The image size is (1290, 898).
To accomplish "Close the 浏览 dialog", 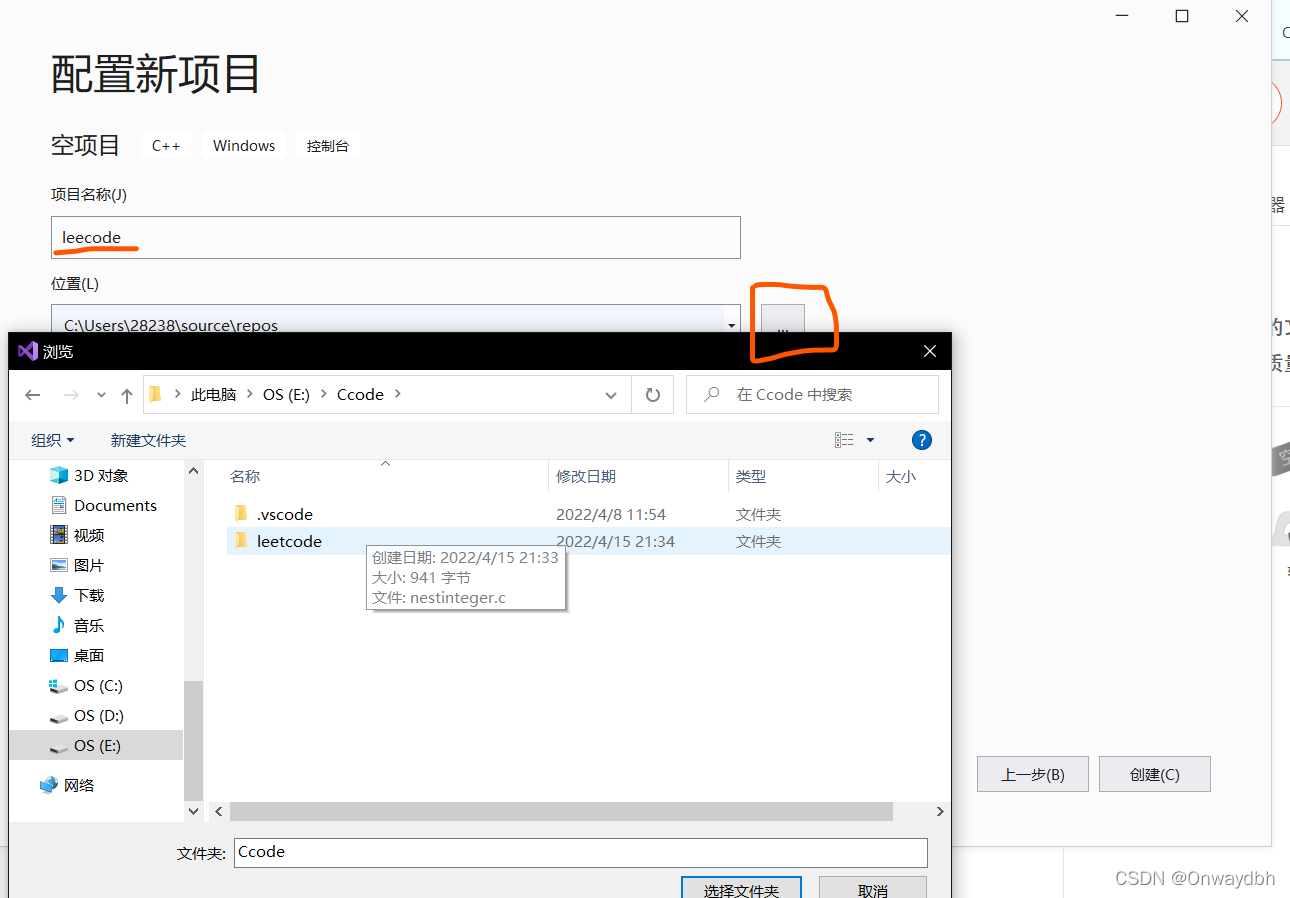I will [x=930, y=351].
